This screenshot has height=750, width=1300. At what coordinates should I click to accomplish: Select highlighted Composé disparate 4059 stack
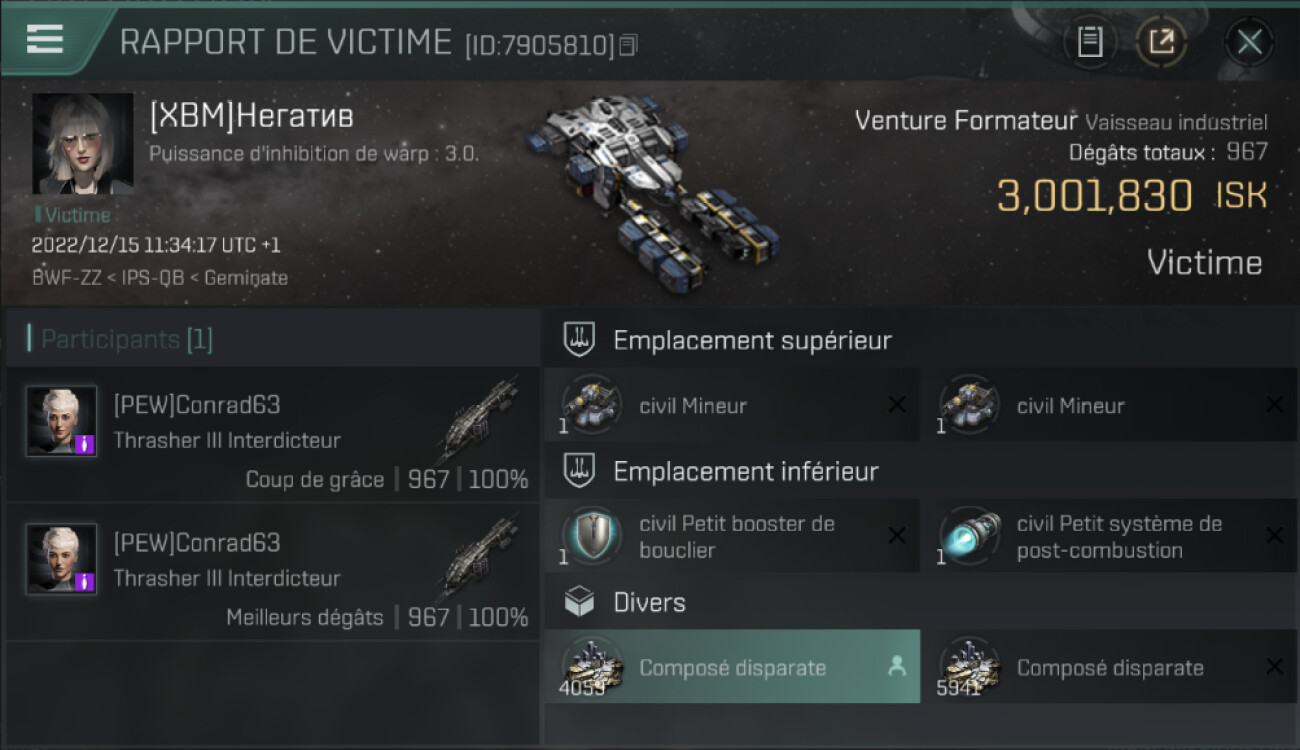pyautogui.click(x=732, y=667)
